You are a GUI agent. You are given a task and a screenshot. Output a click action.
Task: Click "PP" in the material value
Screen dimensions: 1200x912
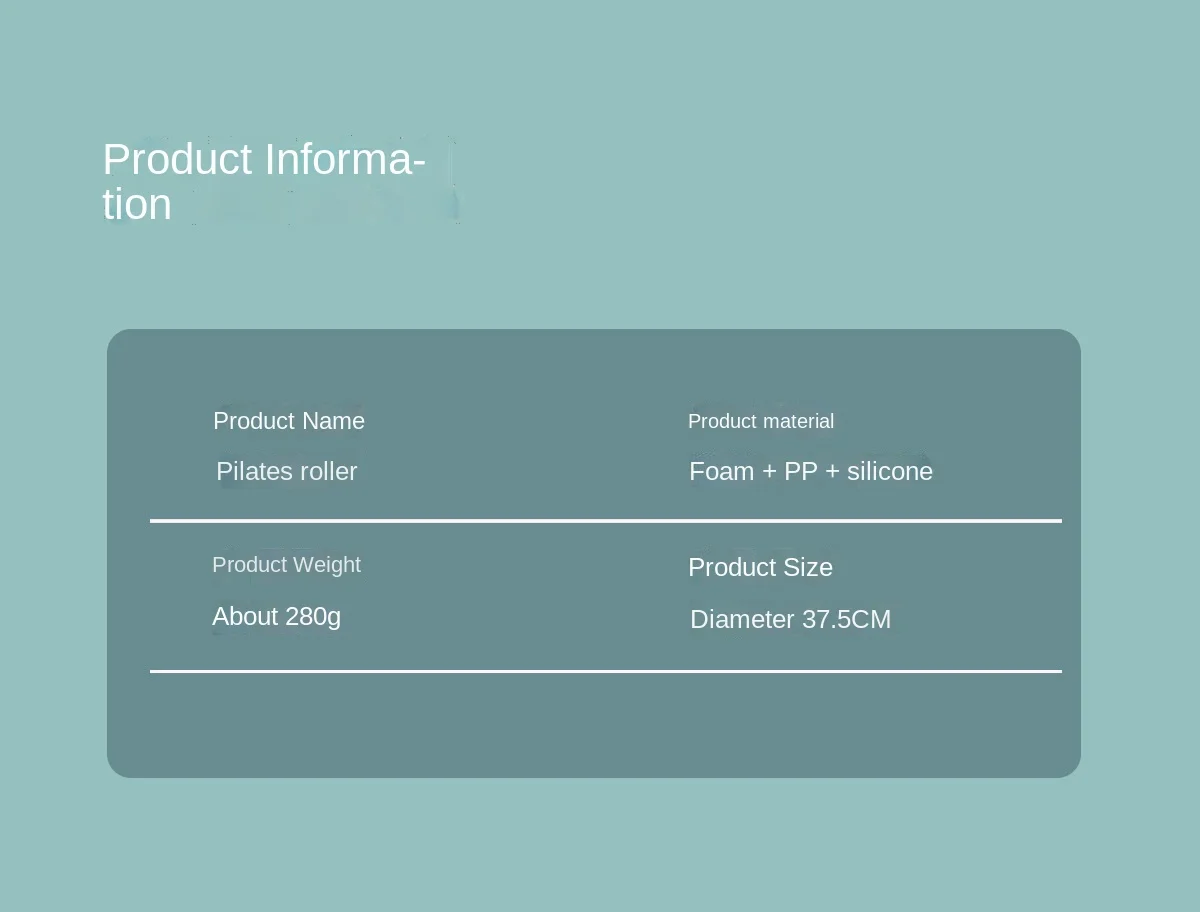tap(801, 471)
